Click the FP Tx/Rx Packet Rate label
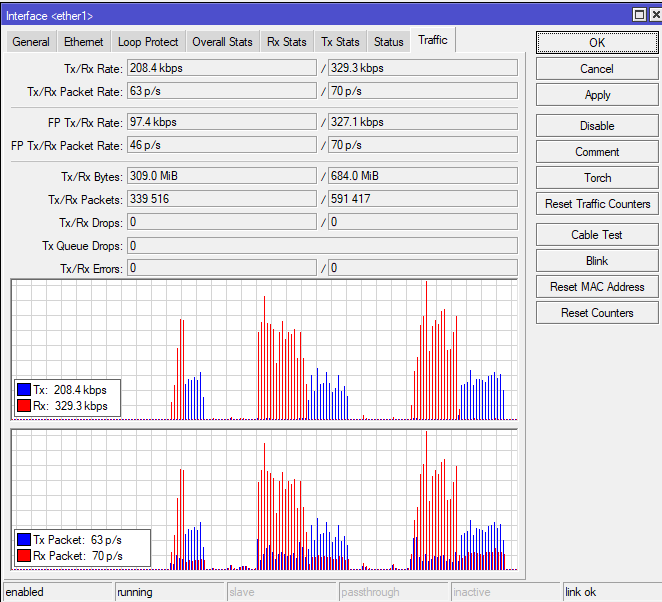This screenshot has height=602, width=662. (x=67, y=146)
